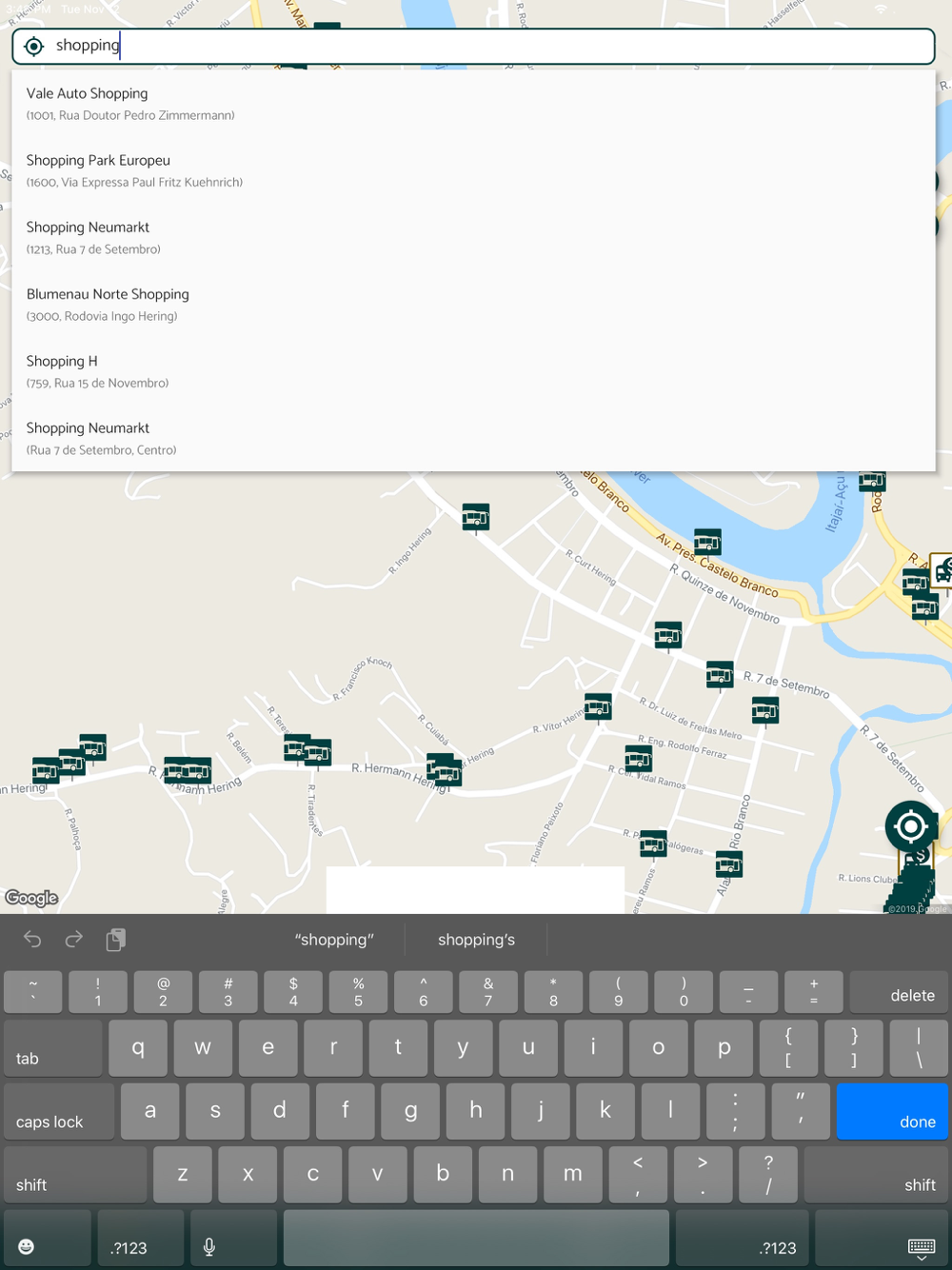Open the emoji keyboard

click(x=48, y=1238)
